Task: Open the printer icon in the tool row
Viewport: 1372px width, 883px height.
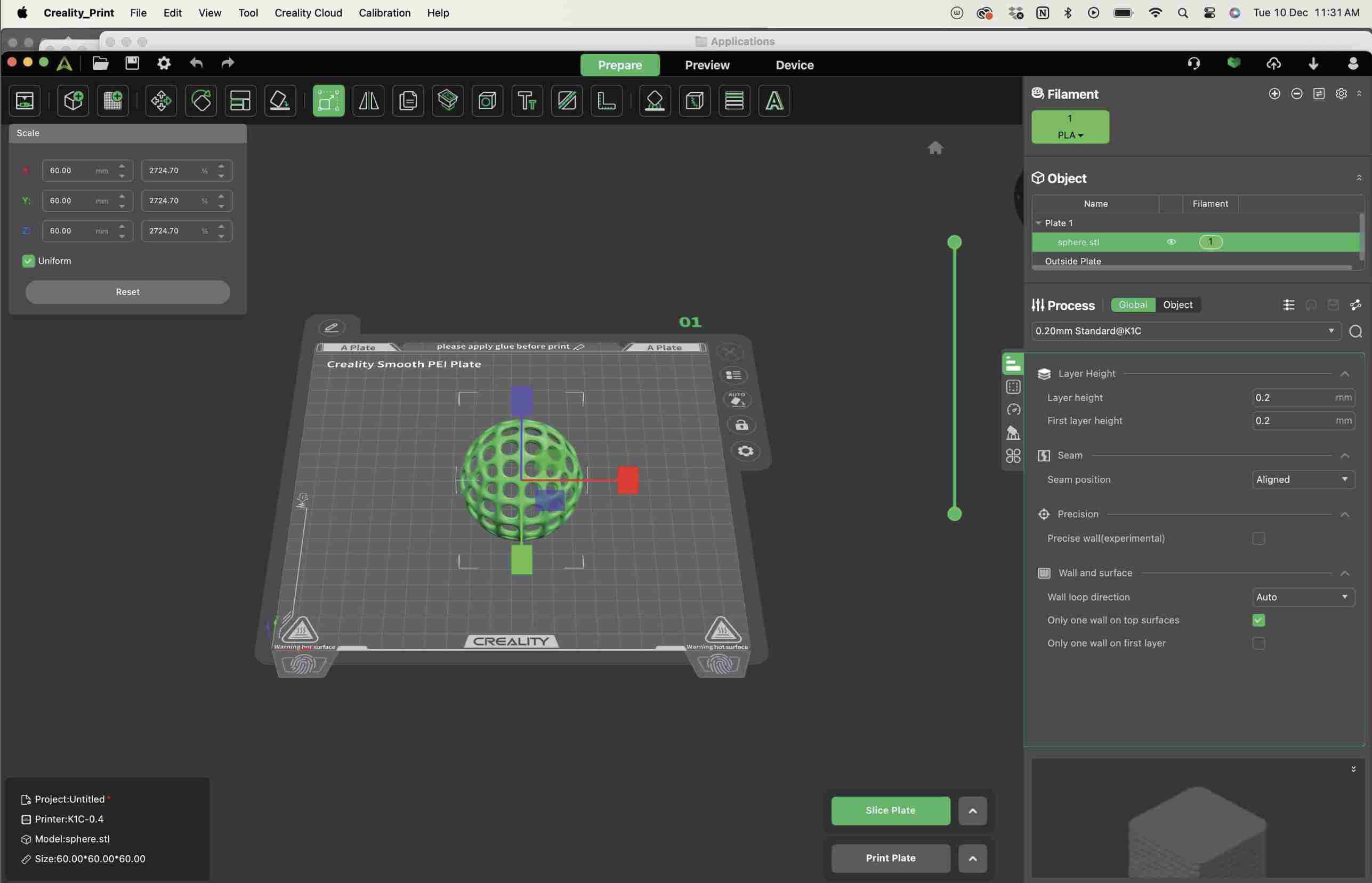Action: click(25, 101)
